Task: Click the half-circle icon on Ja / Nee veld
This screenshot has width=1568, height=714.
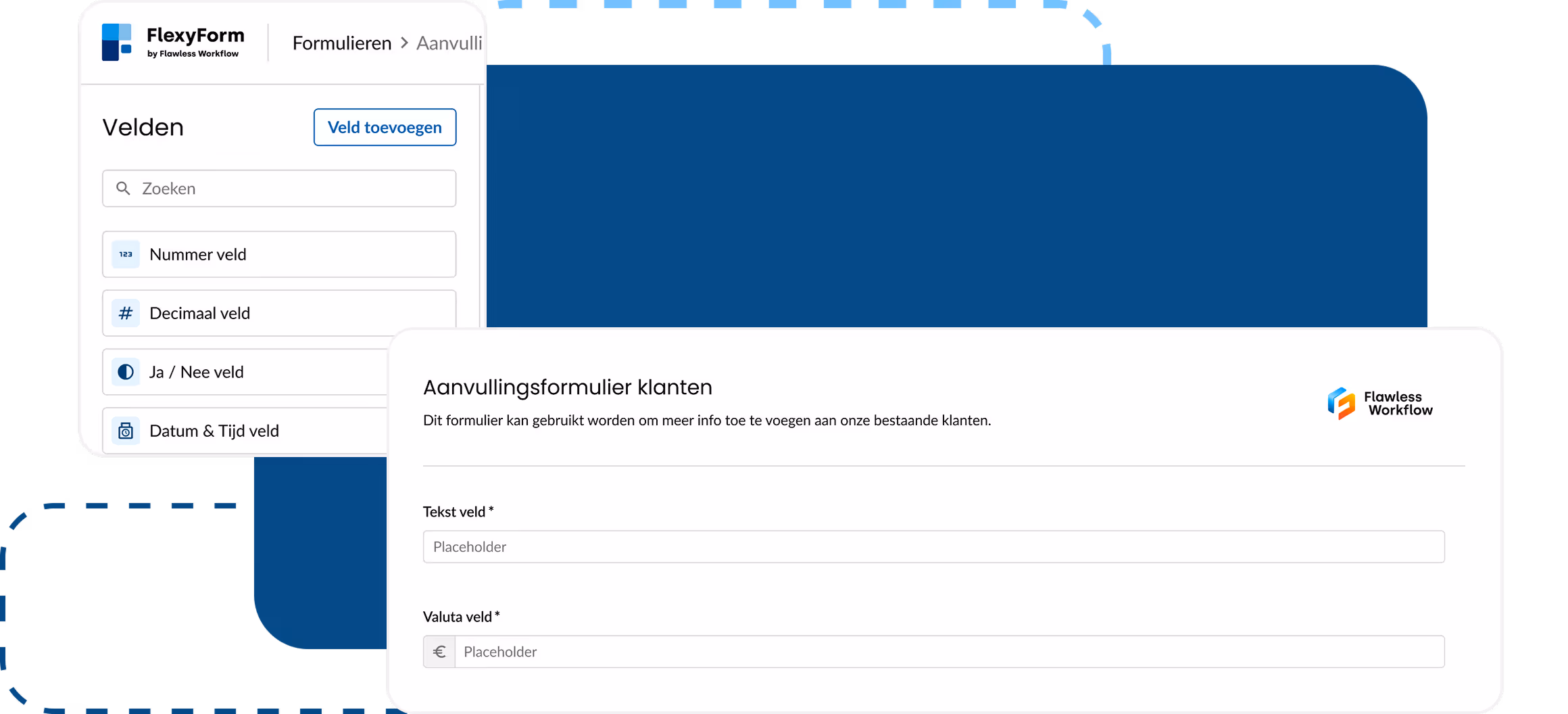Action: pyautogui.click(x=125, y=372)
